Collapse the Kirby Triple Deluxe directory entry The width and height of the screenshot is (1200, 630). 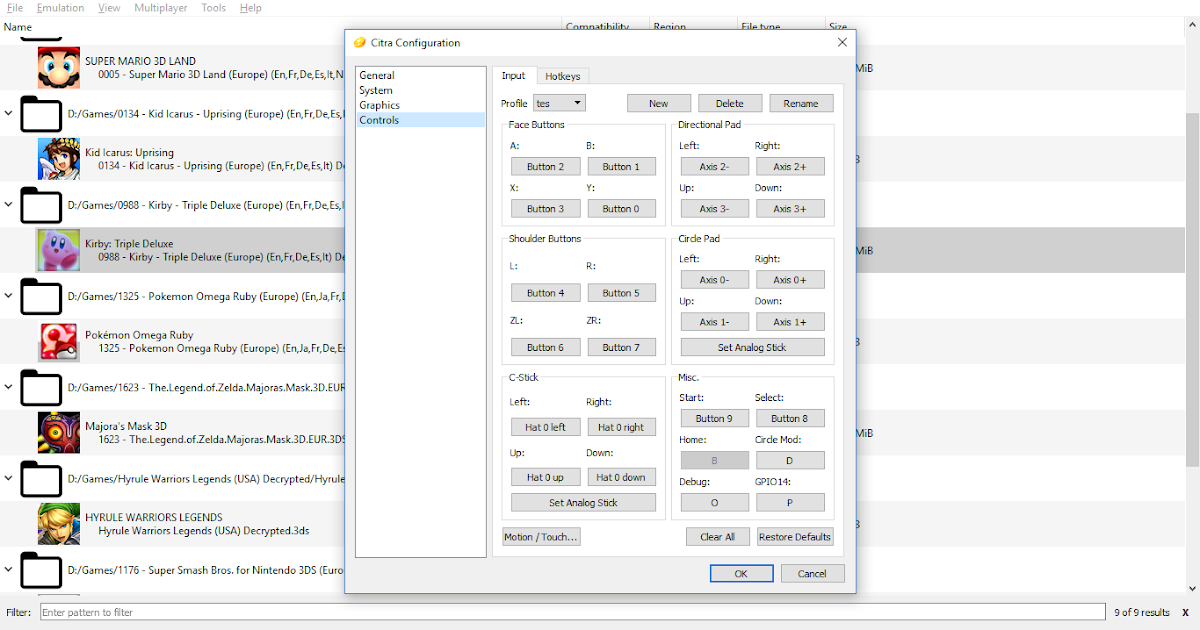pyautogui.click(x=10, y=205)
